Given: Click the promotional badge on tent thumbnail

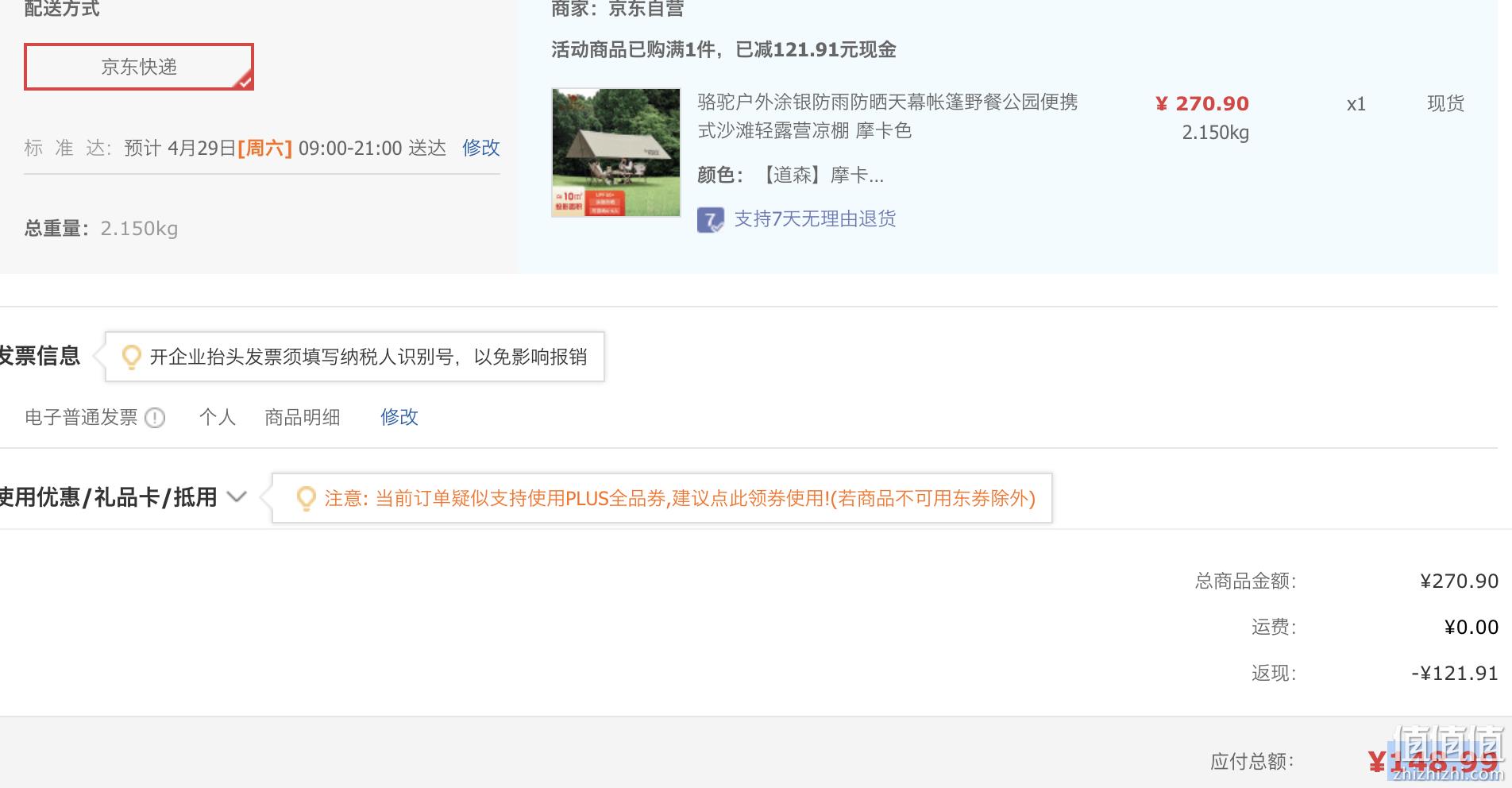Looking at the screenshot, I should [590, 202].
